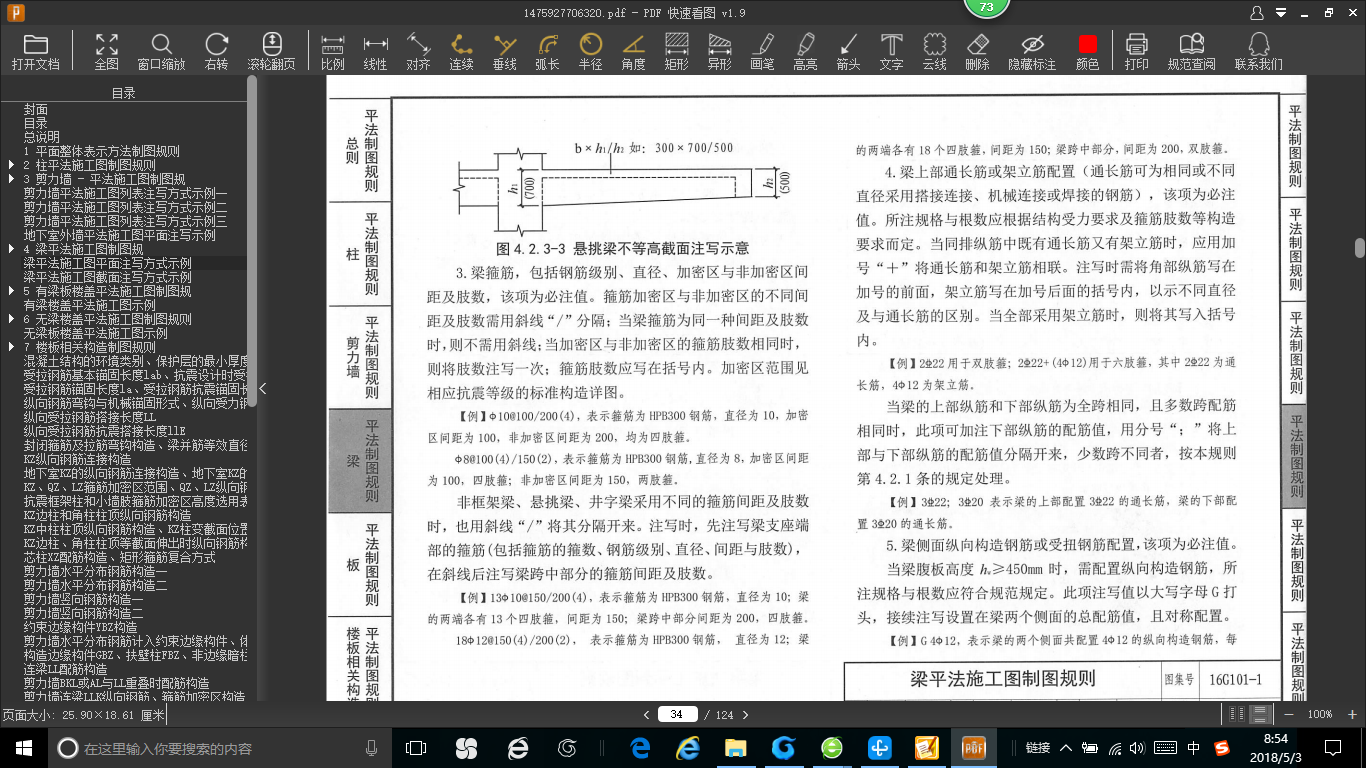The width and height of the screenshot is (1366, 768).
Task: Expand the 梁平法施工图制图规则 tree item
Action: point(11,249)
